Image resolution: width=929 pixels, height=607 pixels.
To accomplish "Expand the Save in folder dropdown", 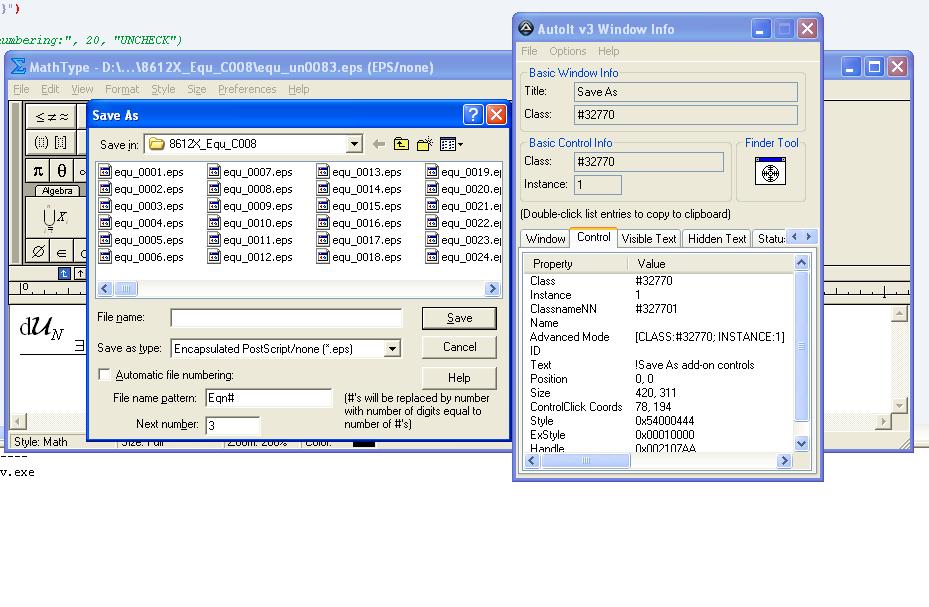I will pos(354,144).
